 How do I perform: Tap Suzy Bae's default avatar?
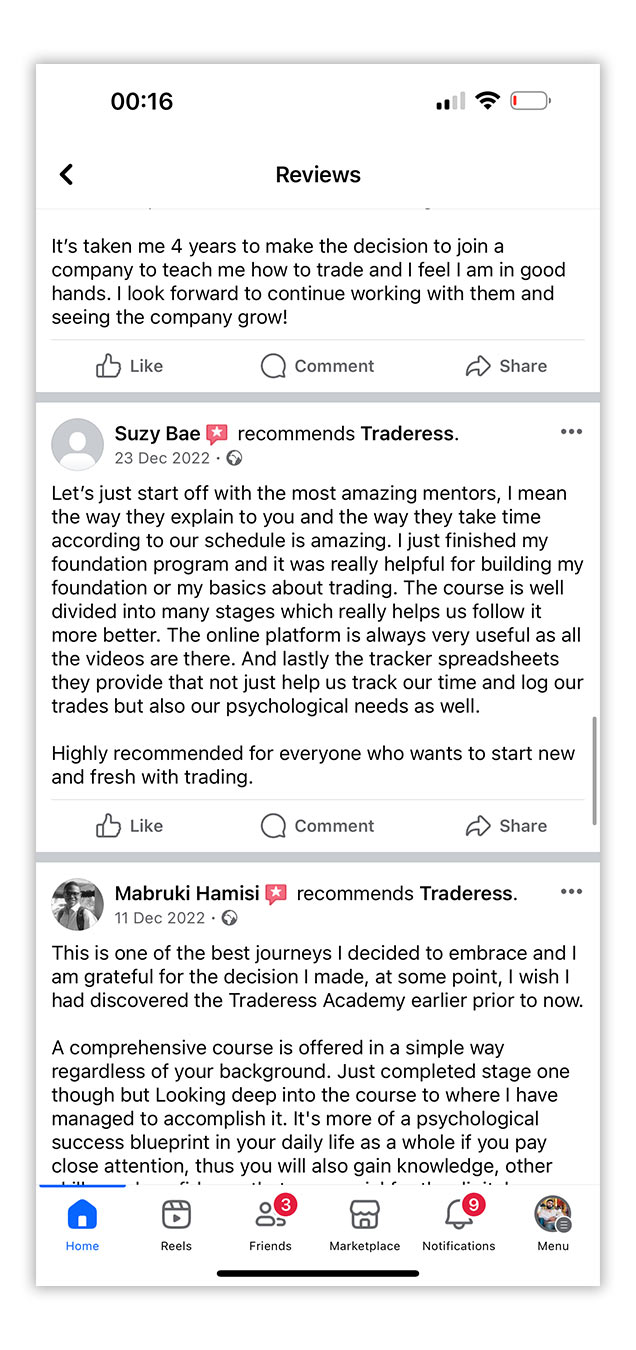click(x=77, y=444)
